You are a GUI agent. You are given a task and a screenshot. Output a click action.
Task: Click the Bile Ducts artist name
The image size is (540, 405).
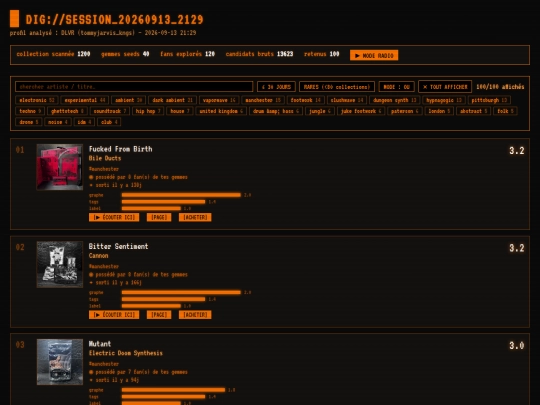105,158
